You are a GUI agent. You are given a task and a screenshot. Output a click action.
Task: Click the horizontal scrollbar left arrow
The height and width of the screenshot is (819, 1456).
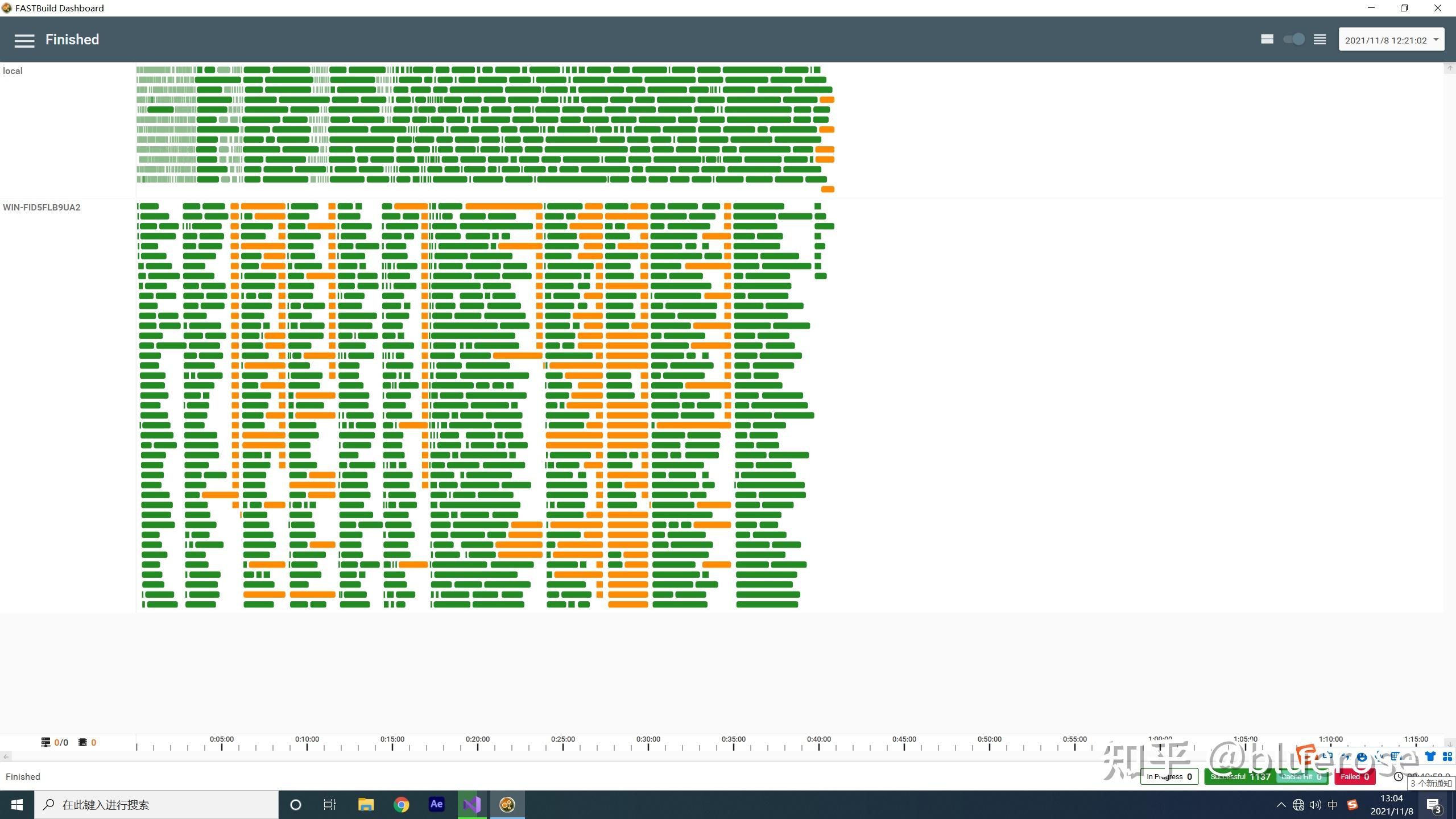(6, 756)
